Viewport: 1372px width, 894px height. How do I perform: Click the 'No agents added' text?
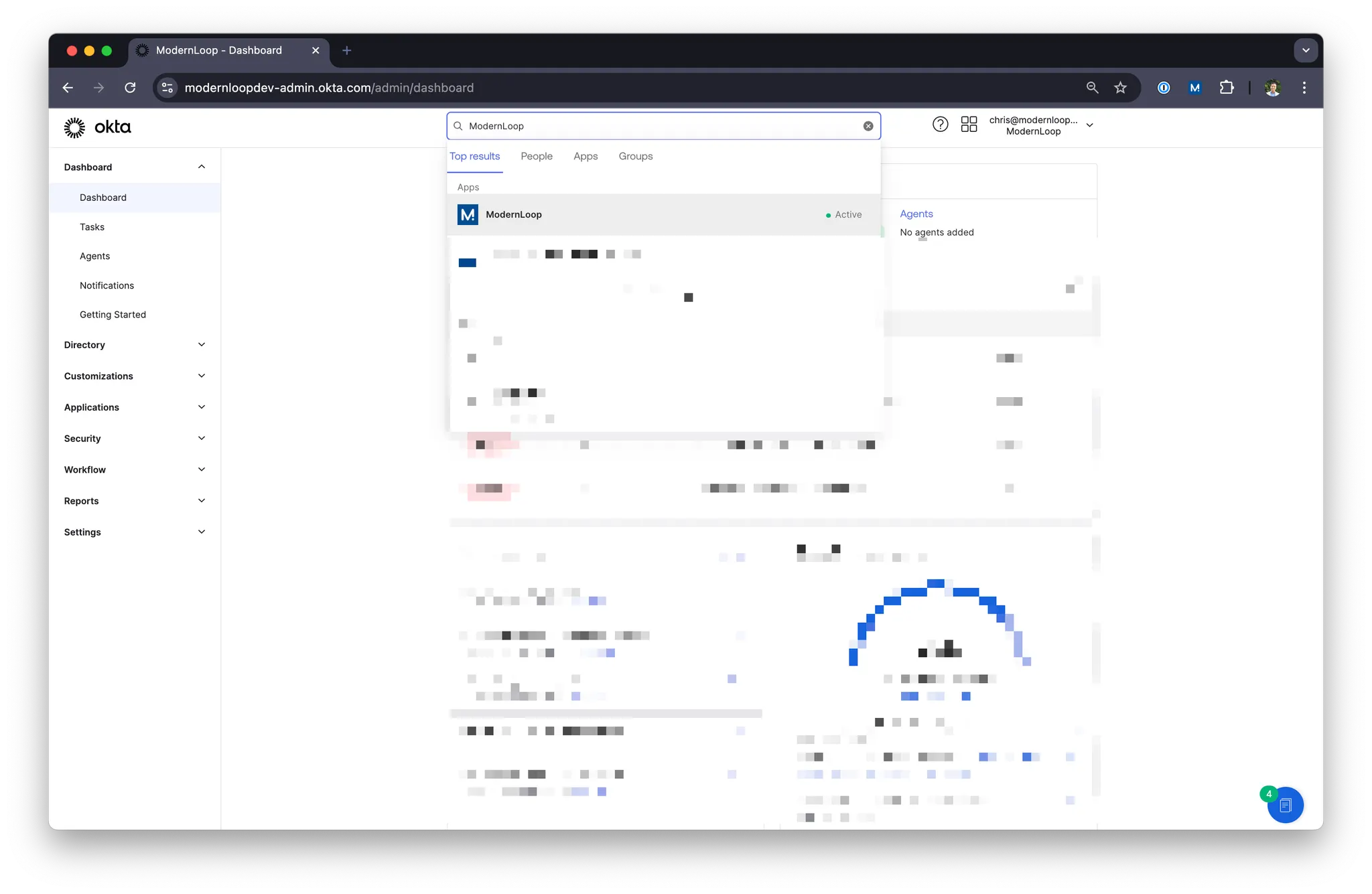937,232
